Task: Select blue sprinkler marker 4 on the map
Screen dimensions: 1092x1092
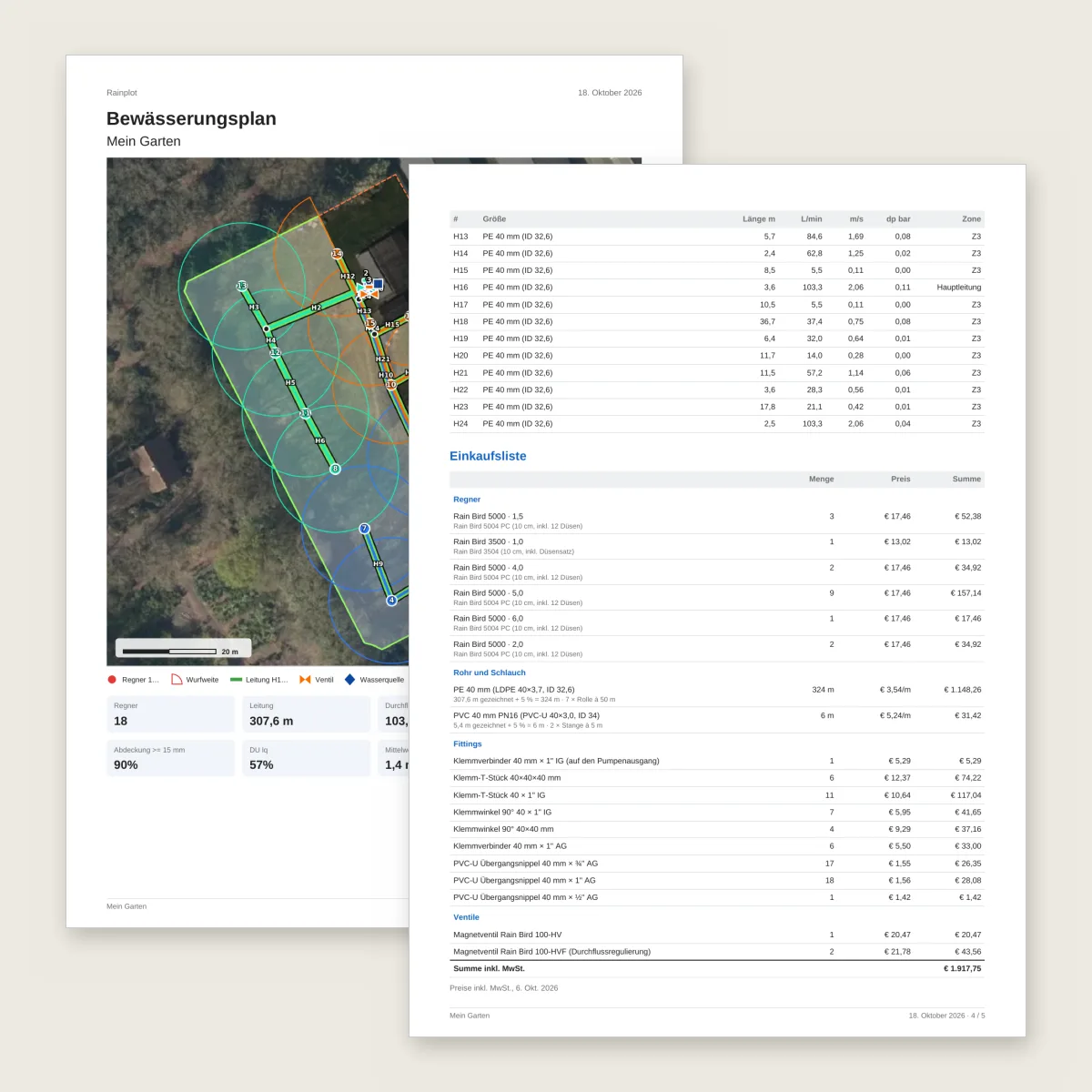Action: point(391,600)
